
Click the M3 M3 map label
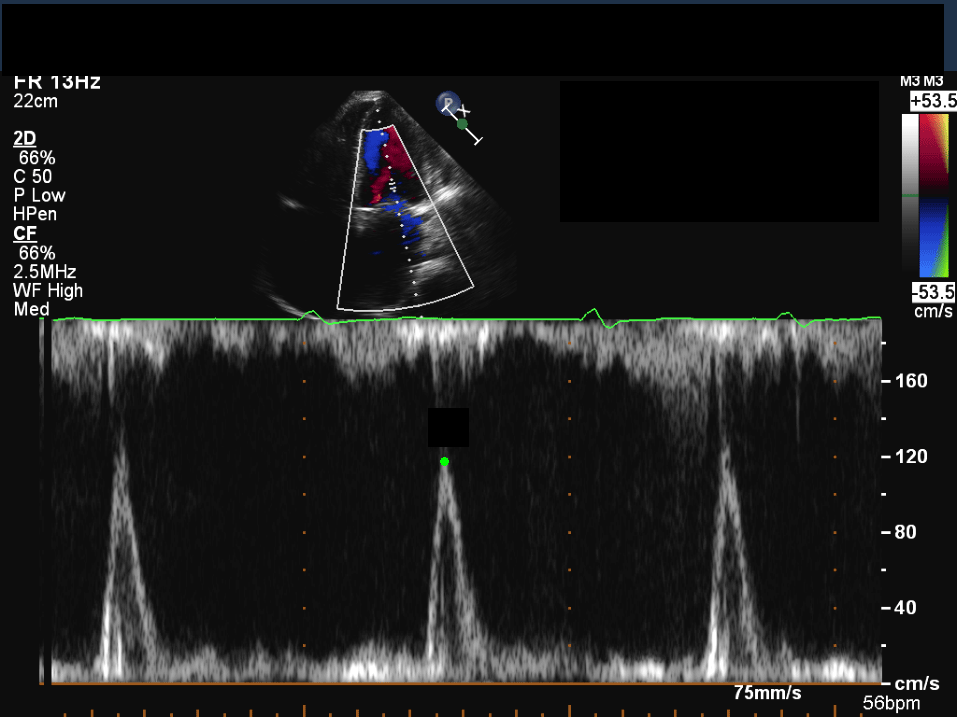926,82
